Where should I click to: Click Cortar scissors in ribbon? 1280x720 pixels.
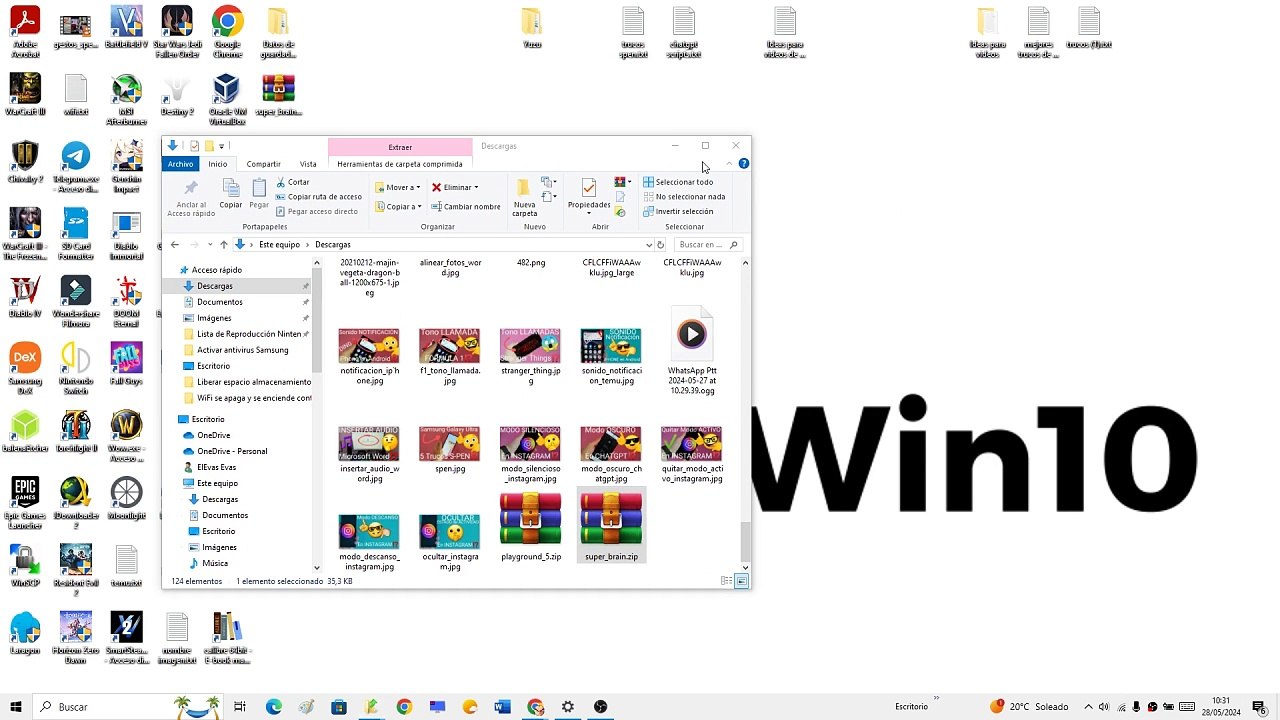[292, 182]
